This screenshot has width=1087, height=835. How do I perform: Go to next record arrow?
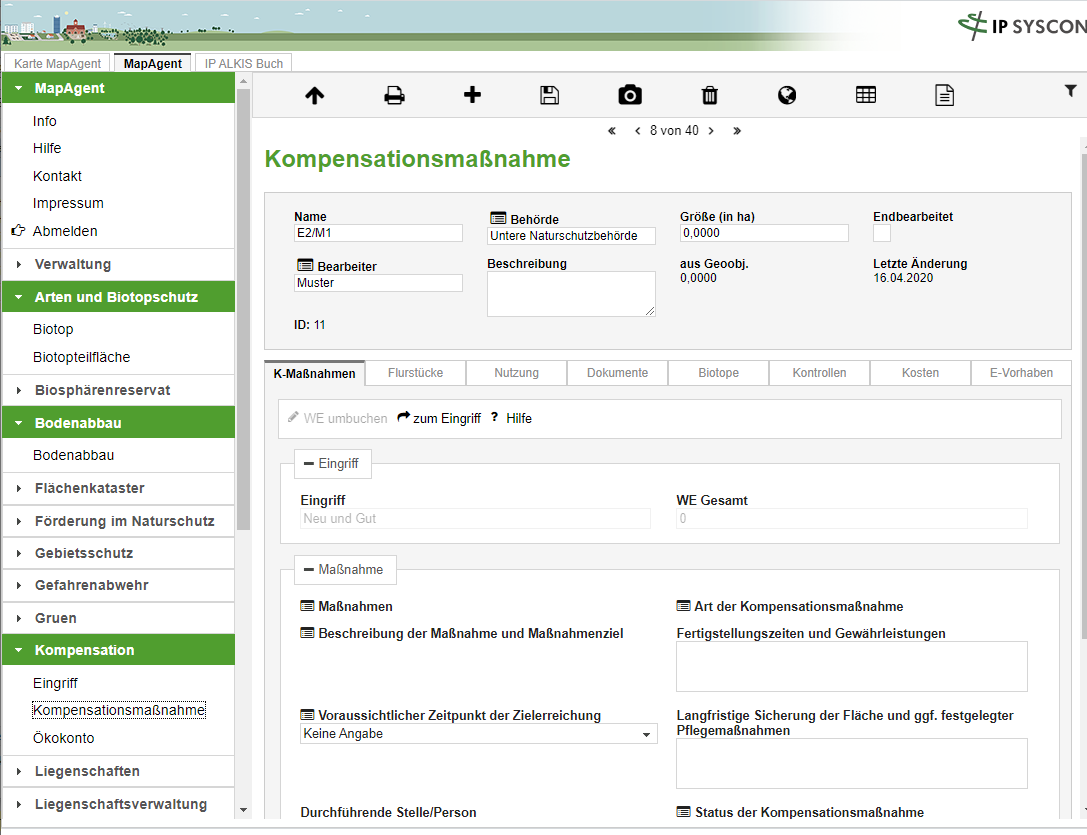[711, 131]
